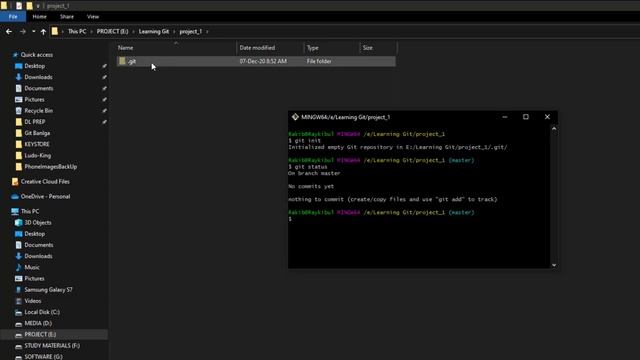Image resolution: width=640 pixels, height=360 pixels.
Task: Unpin Downloads using its pin icon
Action: 104,77
